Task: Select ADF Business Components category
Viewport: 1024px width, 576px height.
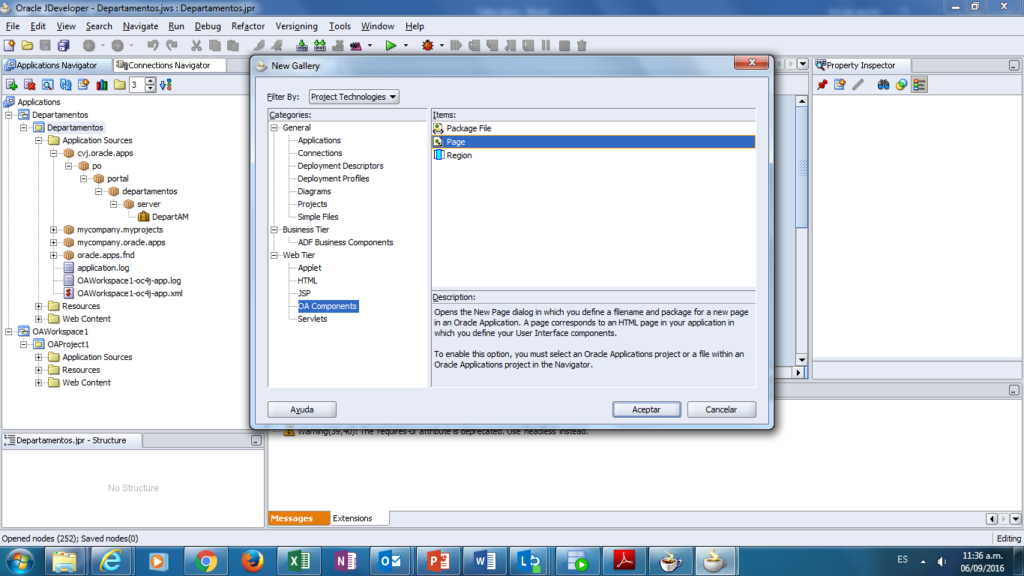Action: click(345, 242)
